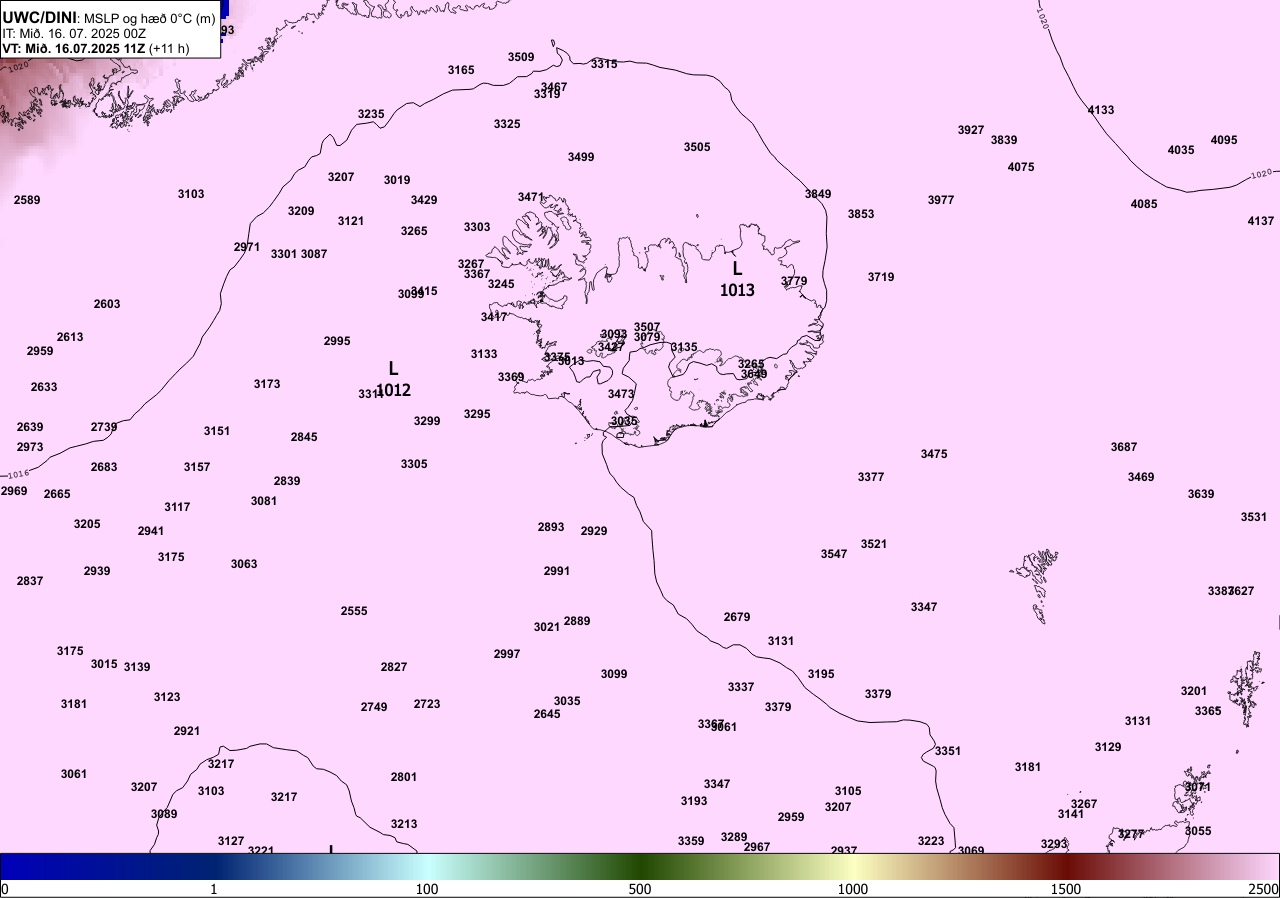
Task: Click the height value 3019
Action: point(397,180)
